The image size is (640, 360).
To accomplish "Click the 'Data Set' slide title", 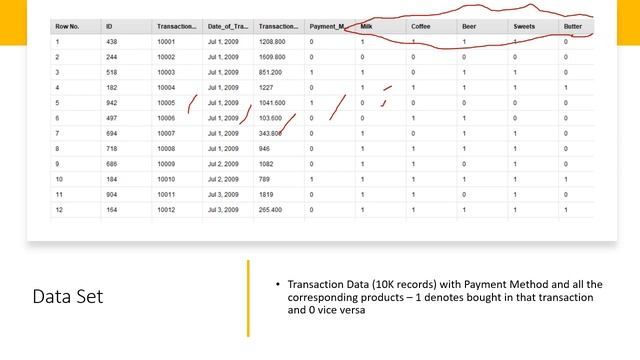I will 68,297.
